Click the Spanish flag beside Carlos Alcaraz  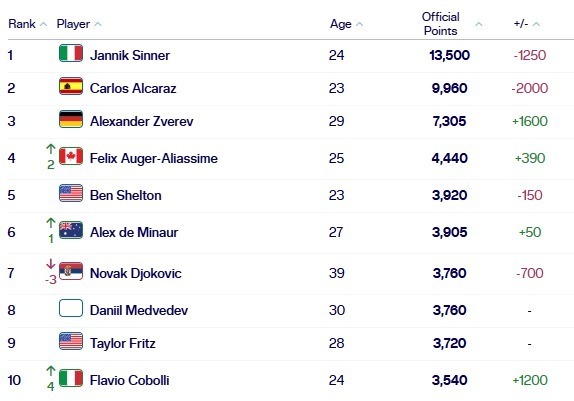coord(71,86)
